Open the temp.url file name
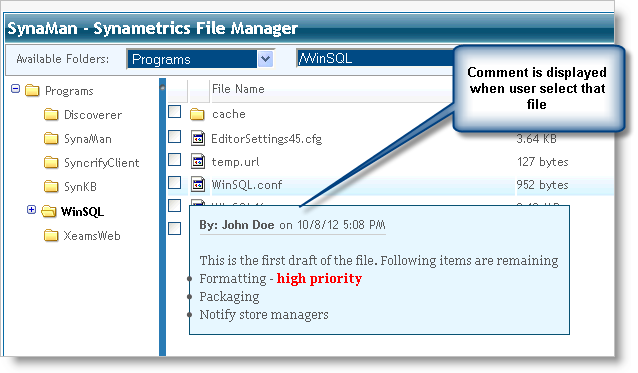Image resolution: width=638 pixels, height=373 pixels. click(235, 162)
